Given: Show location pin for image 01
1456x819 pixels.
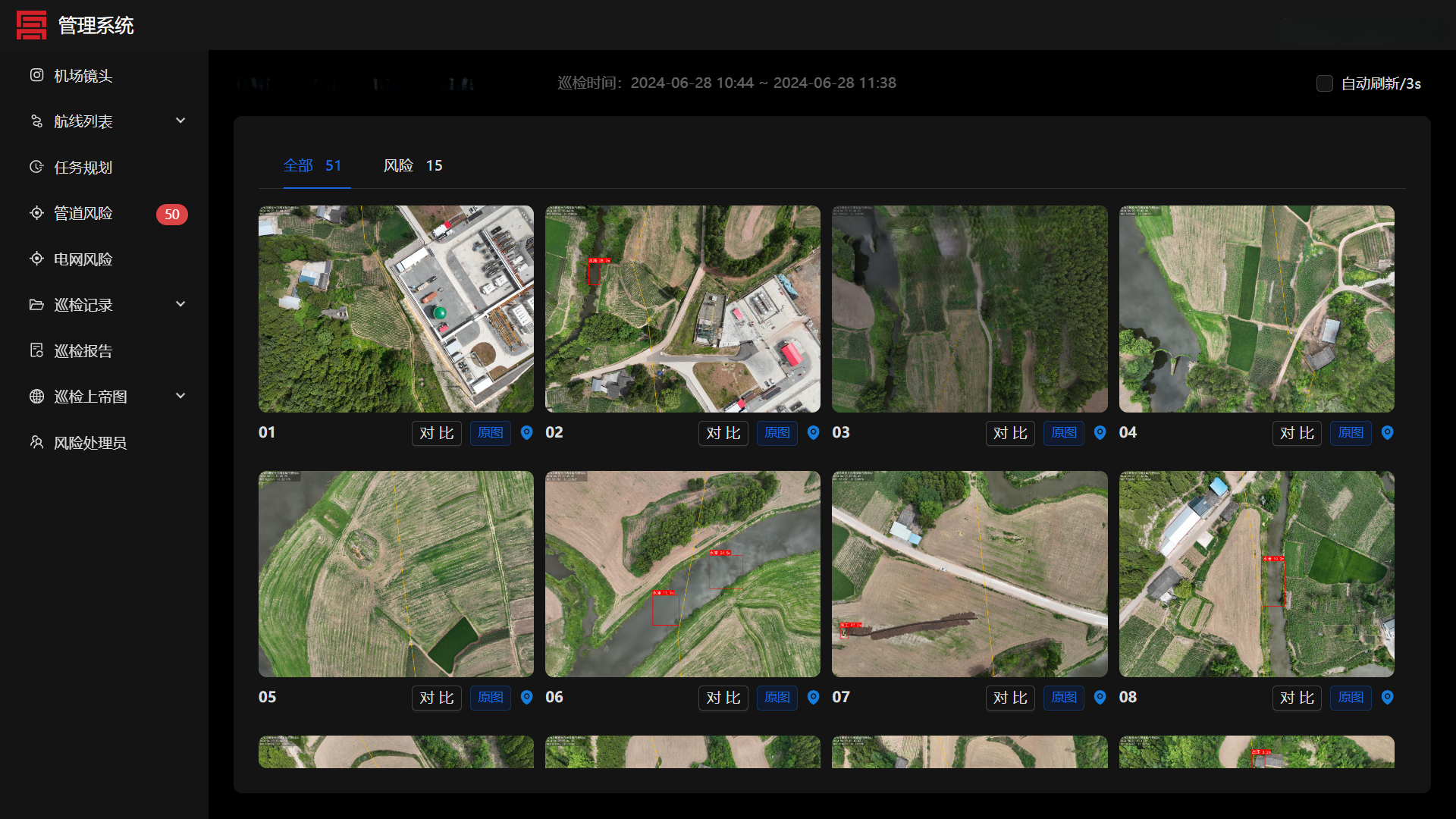Looking at the screenshot, I should [527, 433].
